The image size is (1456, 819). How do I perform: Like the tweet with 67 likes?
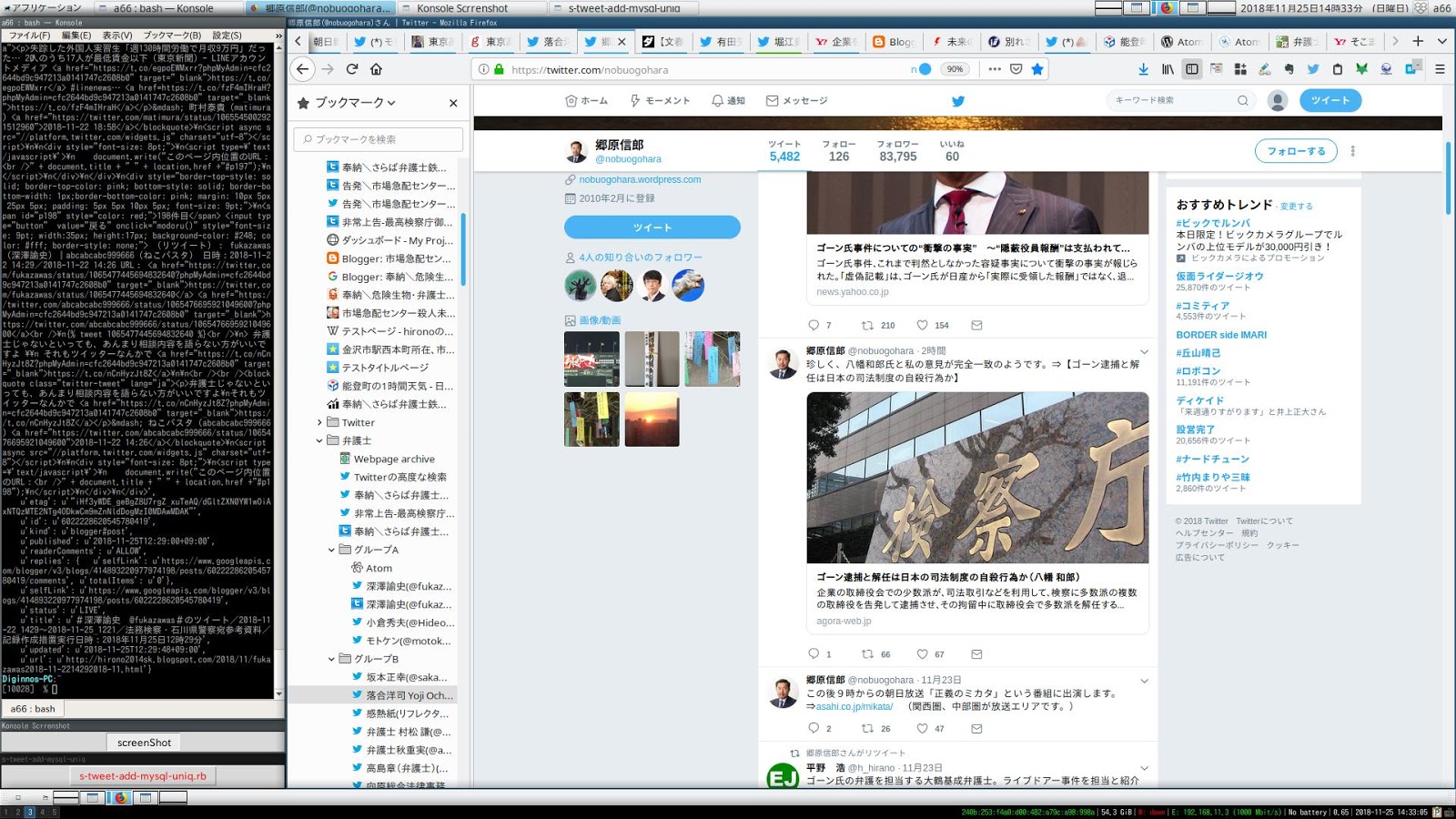point(922,654)
